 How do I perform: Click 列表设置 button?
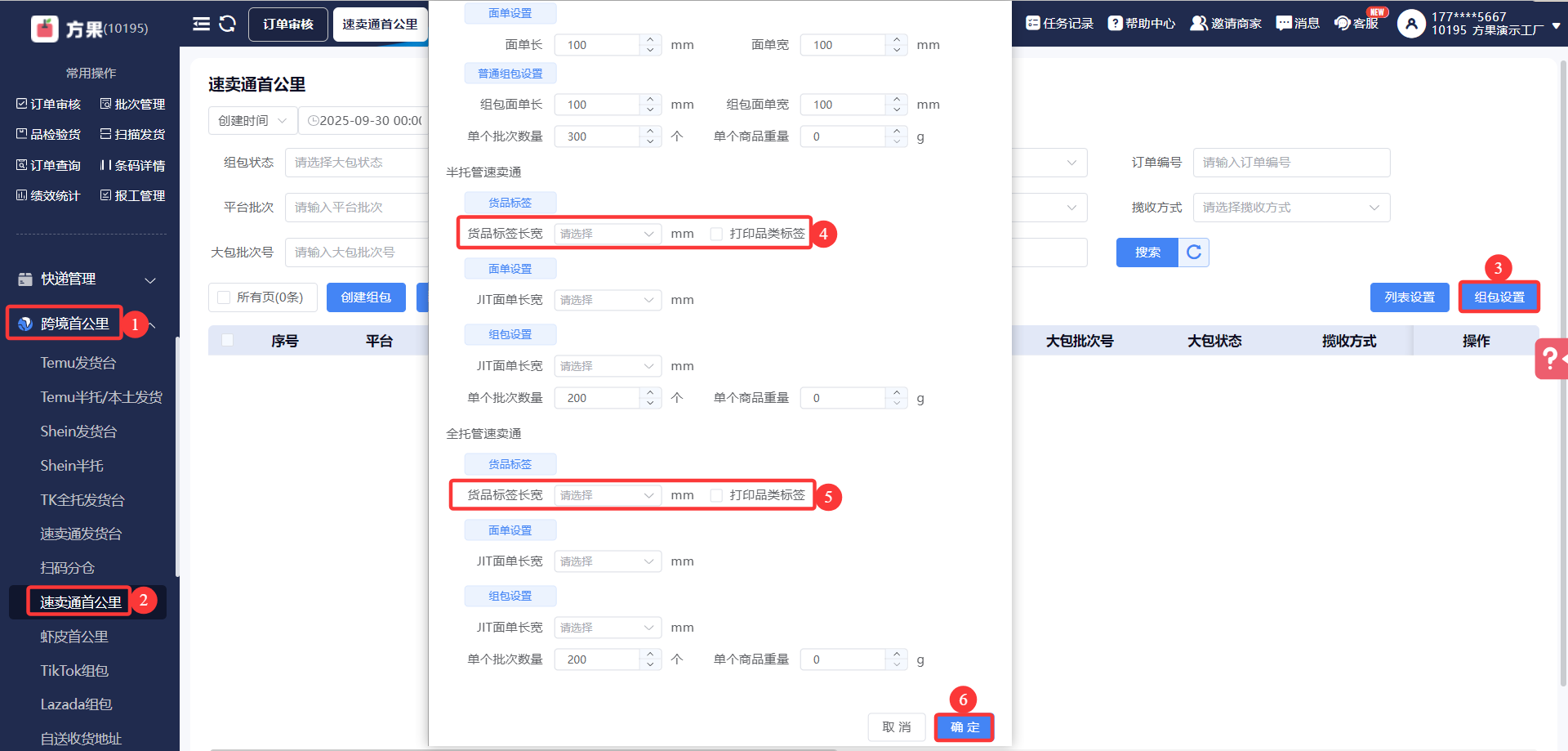click(1410, 297)
